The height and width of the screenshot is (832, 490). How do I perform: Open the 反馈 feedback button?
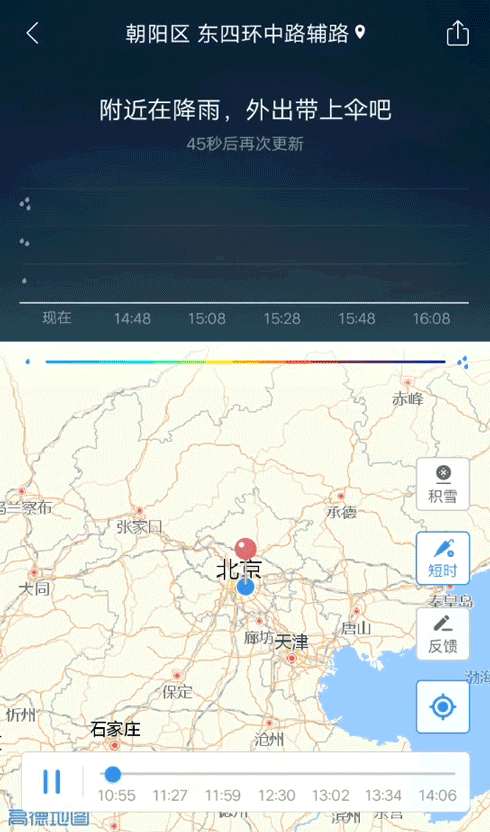443,634
